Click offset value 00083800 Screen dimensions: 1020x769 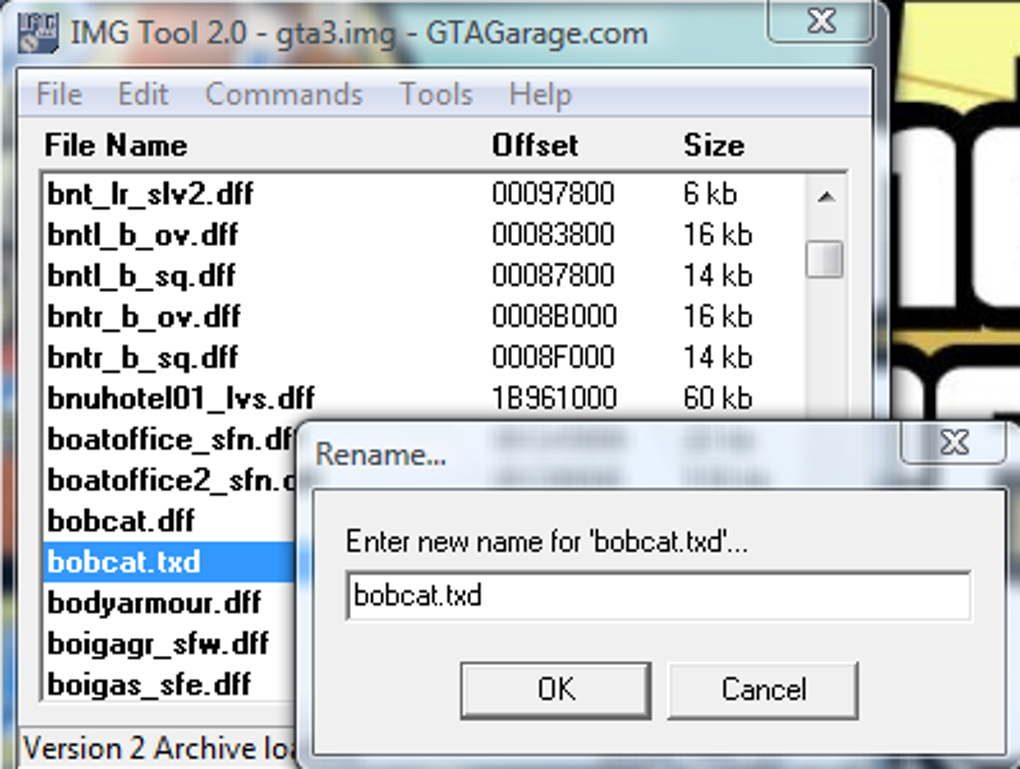tap(553, 235)
